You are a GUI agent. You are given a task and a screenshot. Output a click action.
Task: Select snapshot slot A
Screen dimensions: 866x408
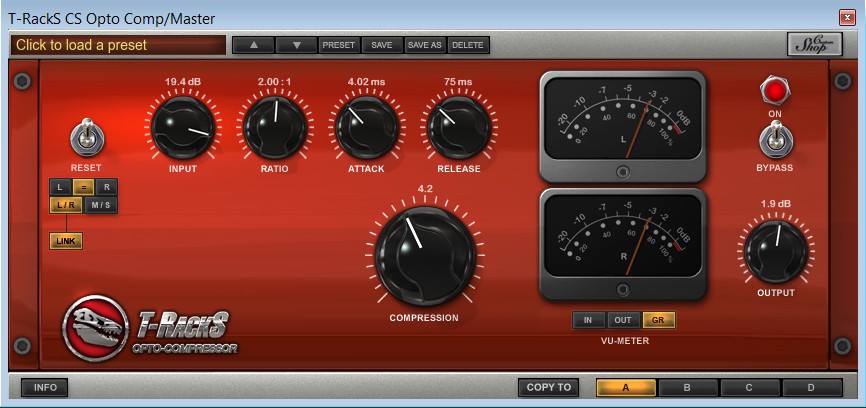[x=626, y=388]
